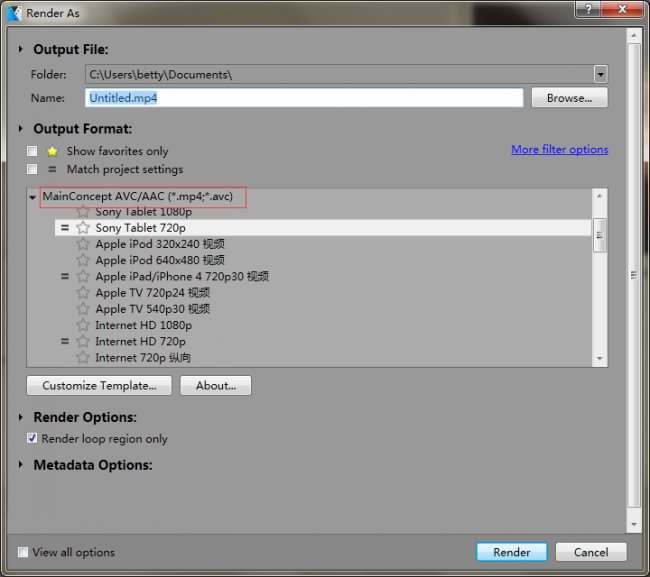Select Sony Tablet 1080p template

(143, 212)
